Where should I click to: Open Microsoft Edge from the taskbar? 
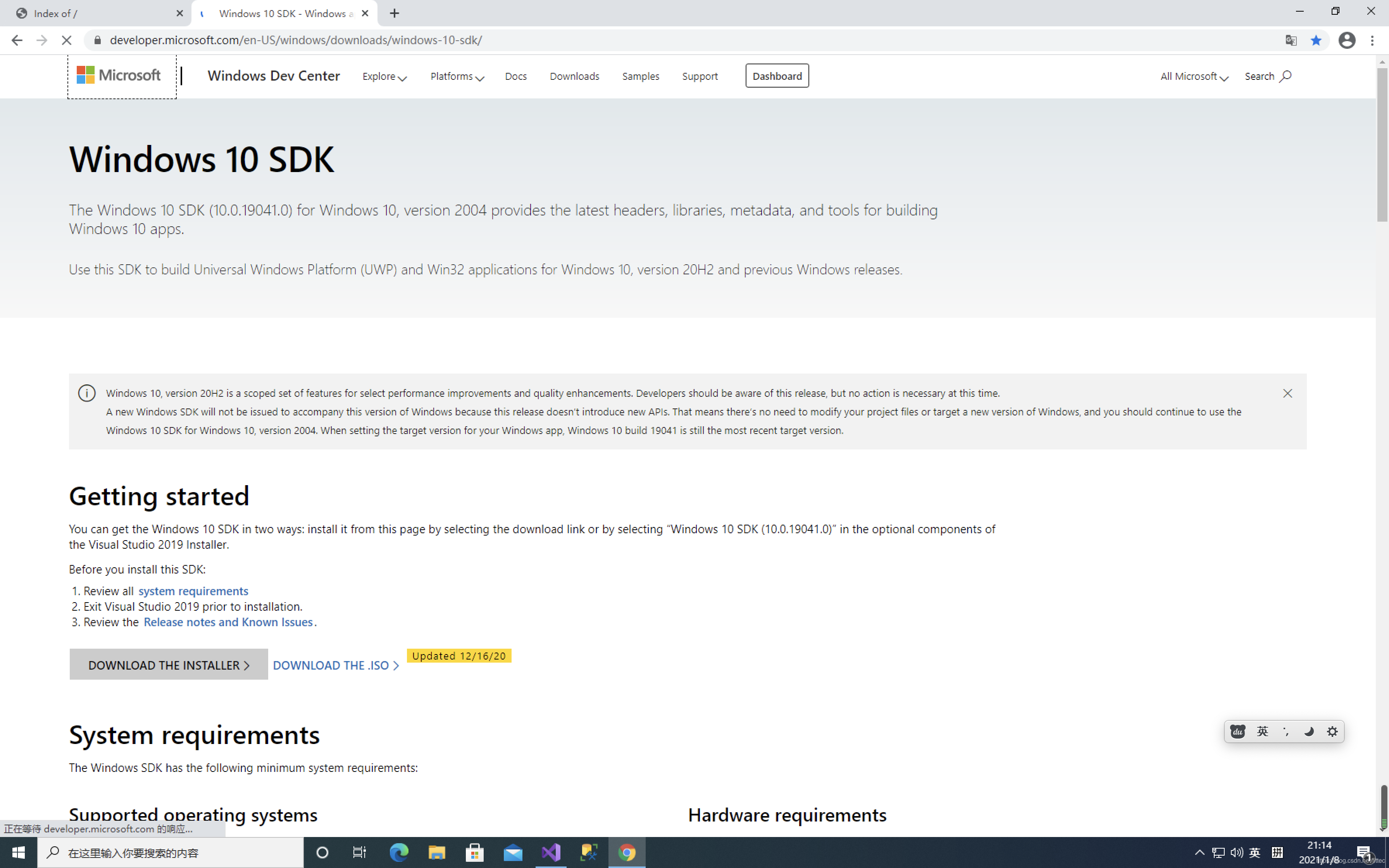(x=398, y=852)
